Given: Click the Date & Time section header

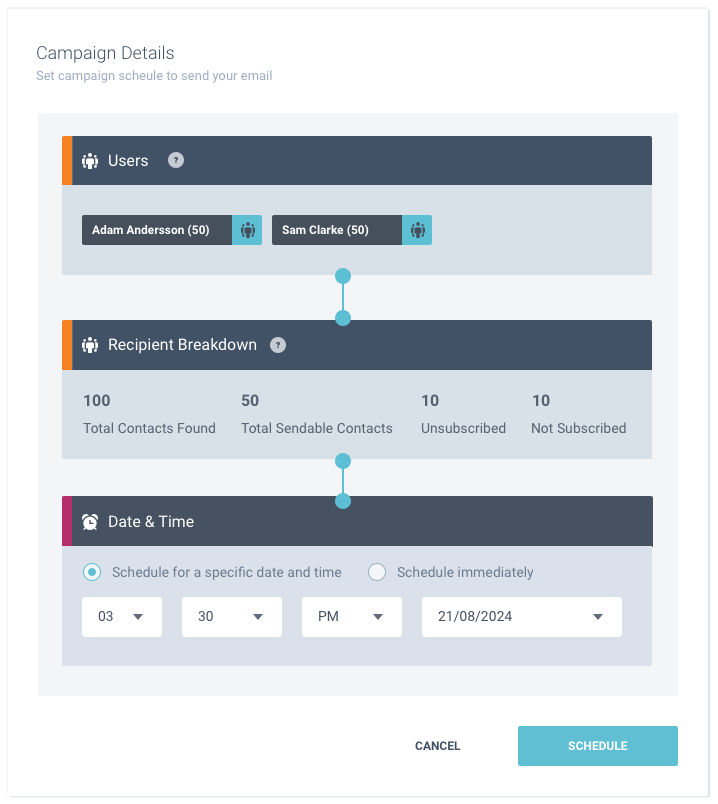Looking at the screenshot, I should tap(357, 521).
